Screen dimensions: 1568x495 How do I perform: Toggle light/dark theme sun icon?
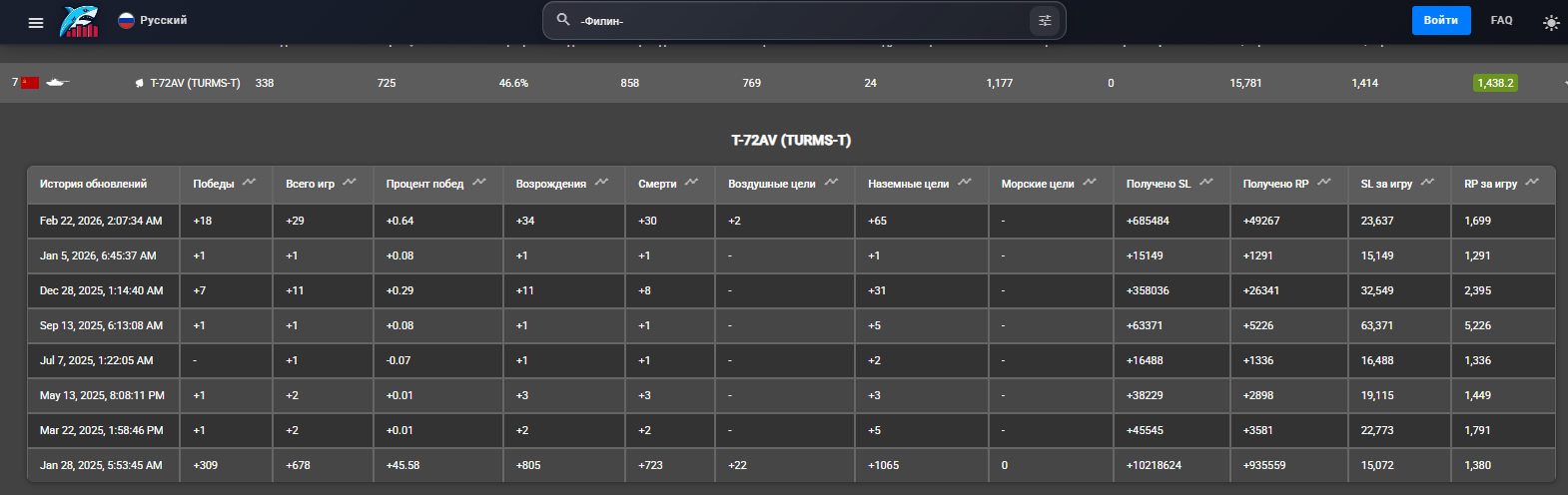click(x=1550, y=22)
